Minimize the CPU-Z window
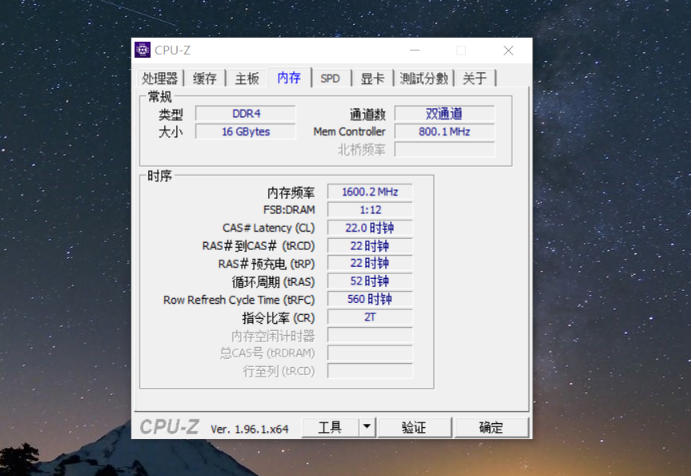The width and height of the screenshot is (692, 476). [415, 51]
